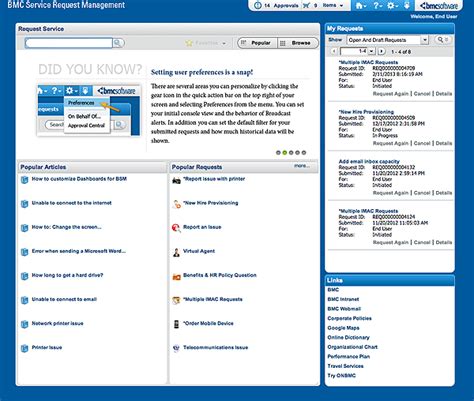Viewport: 474px width, 401px height.
Task: Select the third carousel dot
Action: coord(291,153)
